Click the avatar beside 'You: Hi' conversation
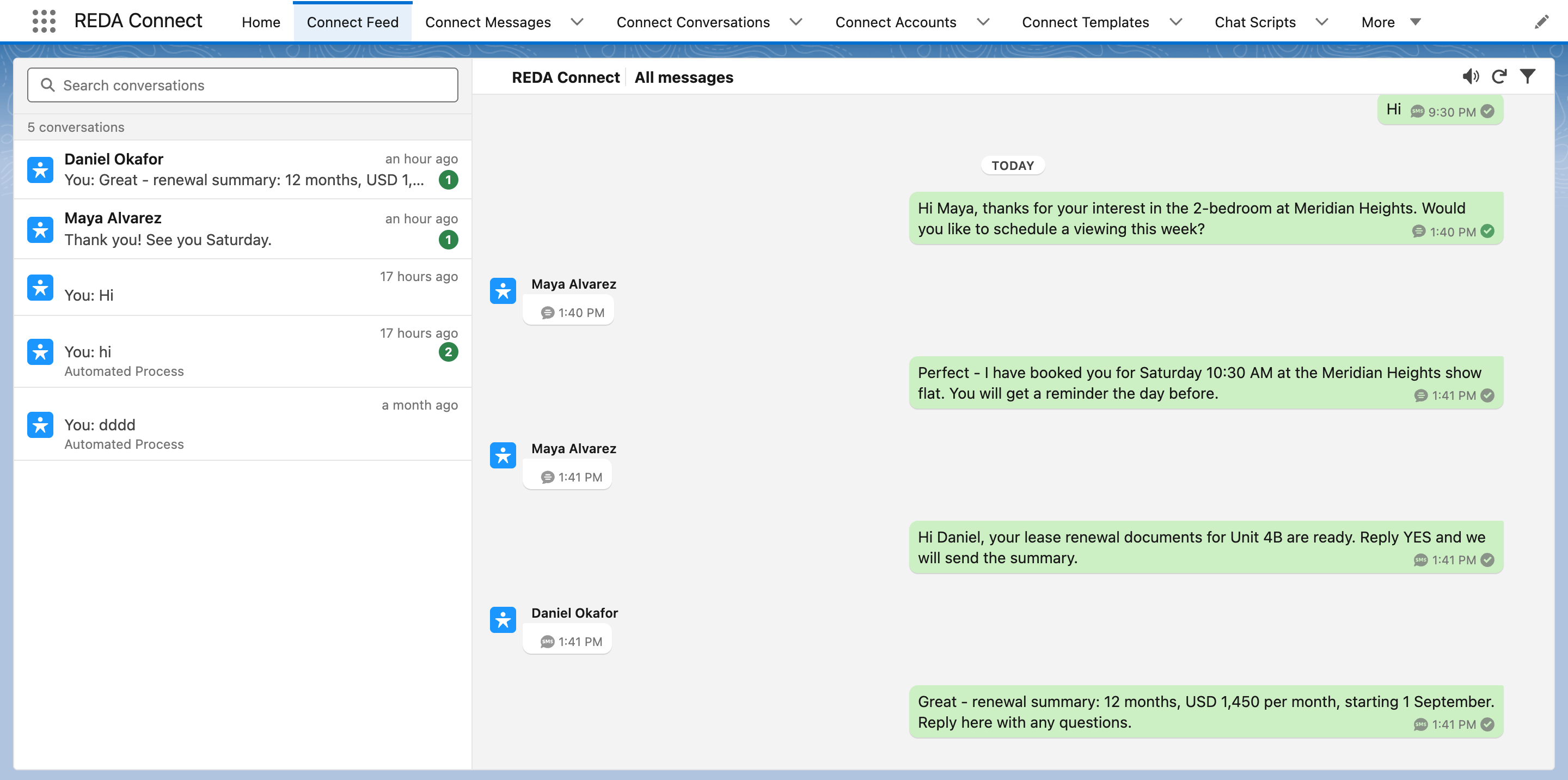The height and width of the screenshot is (780, 1568). pyautogui.click(x=40, y=288)
